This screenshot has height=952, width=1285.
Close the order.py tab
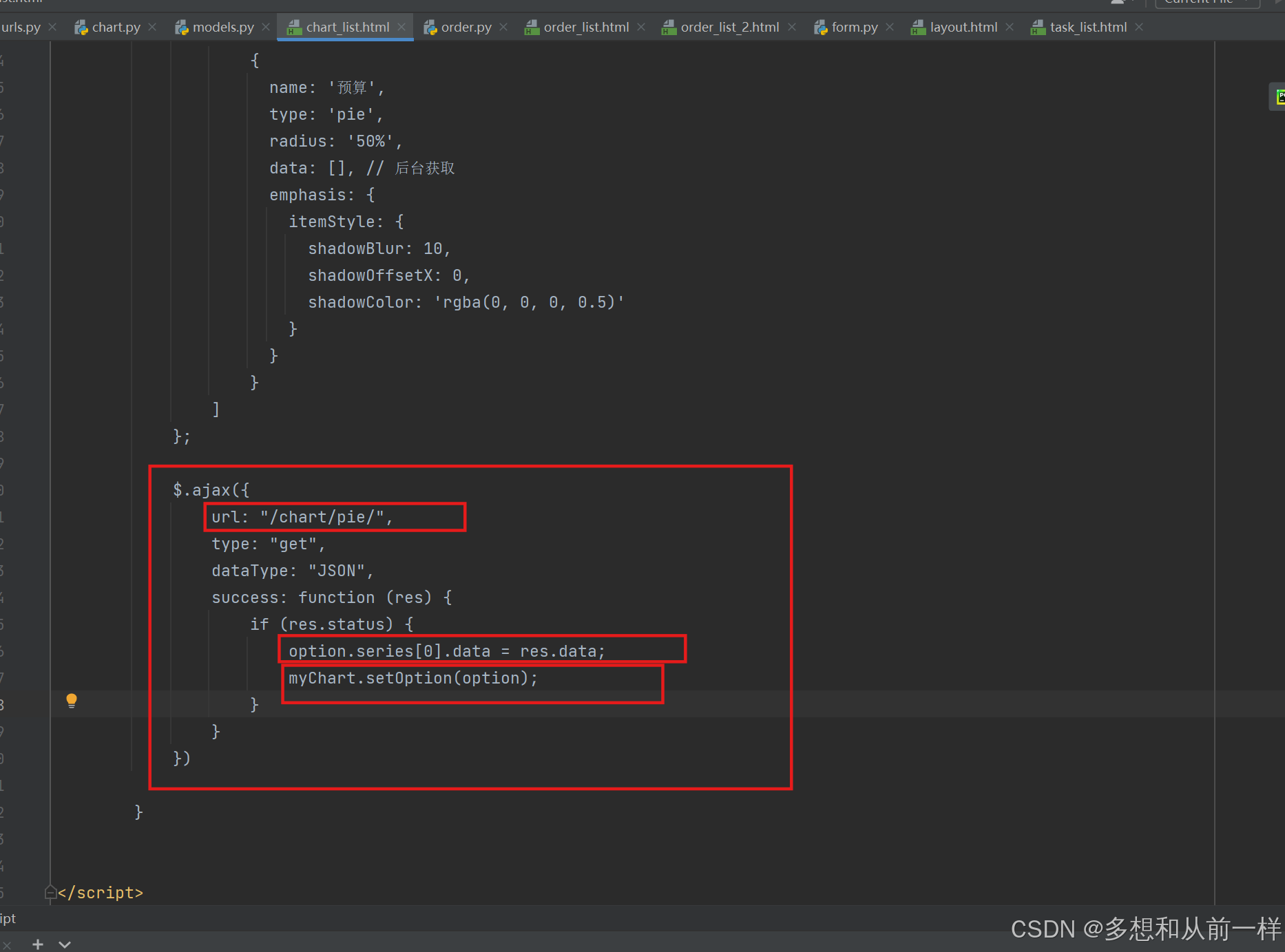pos(503,27)
